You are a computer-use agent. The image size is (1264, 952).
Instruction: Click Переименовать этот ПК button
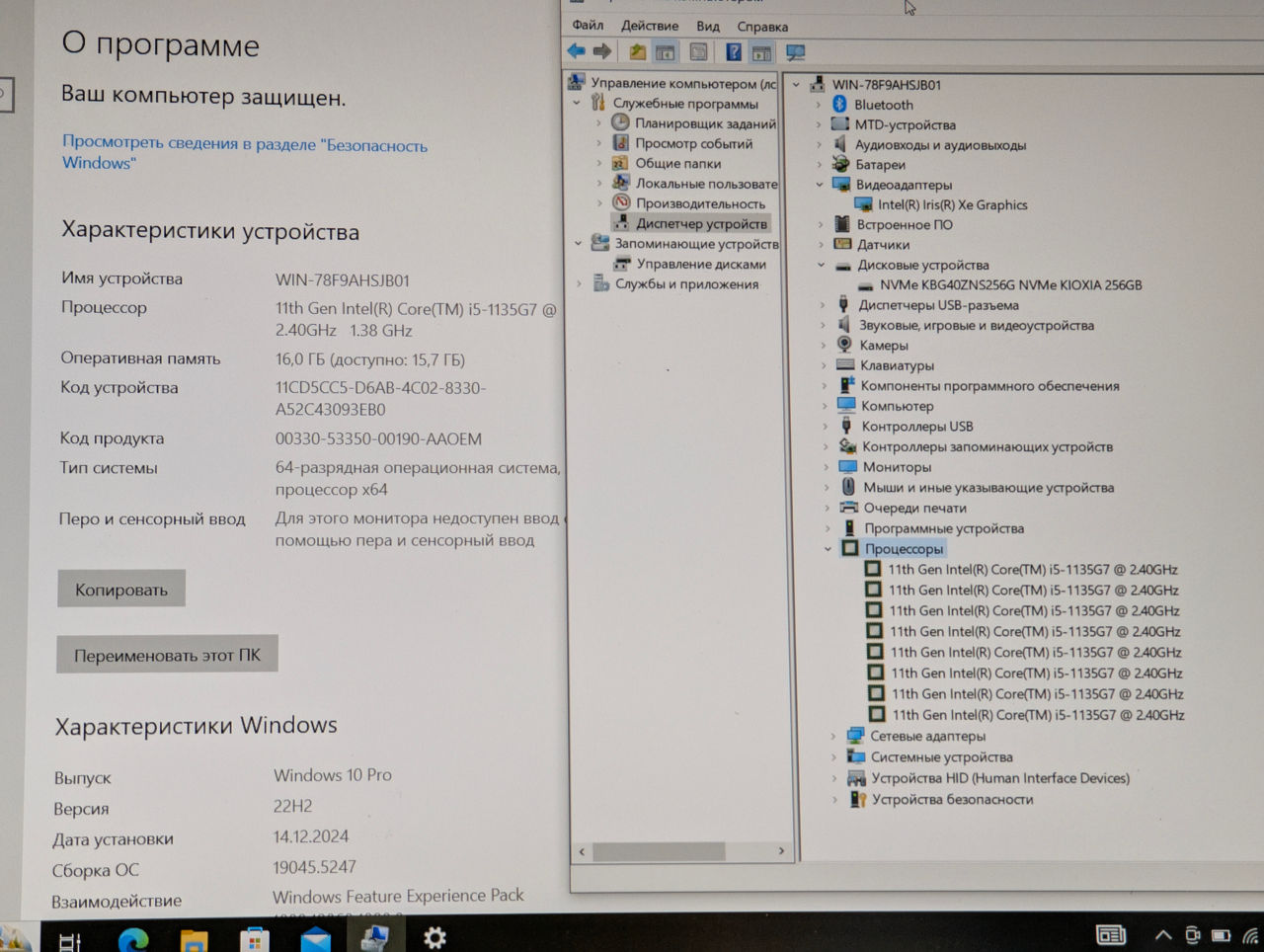tap(167, 654)
